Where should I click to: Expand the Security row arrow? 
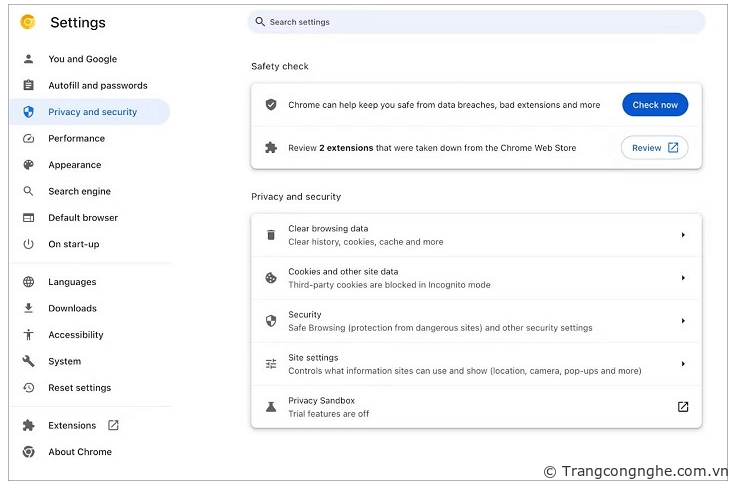[683, 321]
